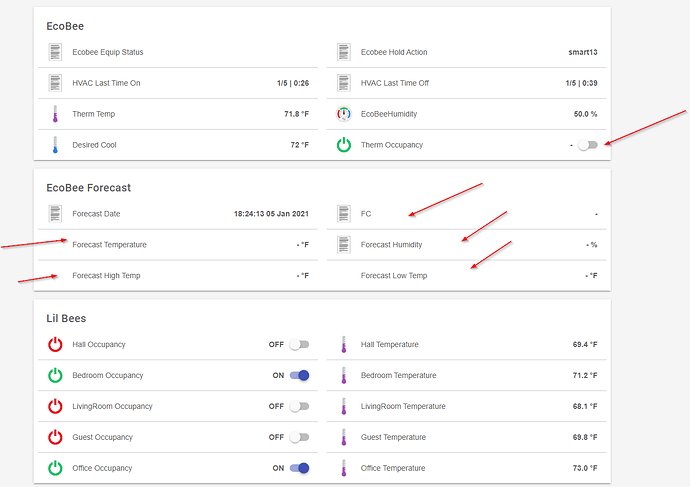Click the Bedroom Occupancy label
This screenshot has width=690, height=487.
pyautogui.click(x=108, y=375)
